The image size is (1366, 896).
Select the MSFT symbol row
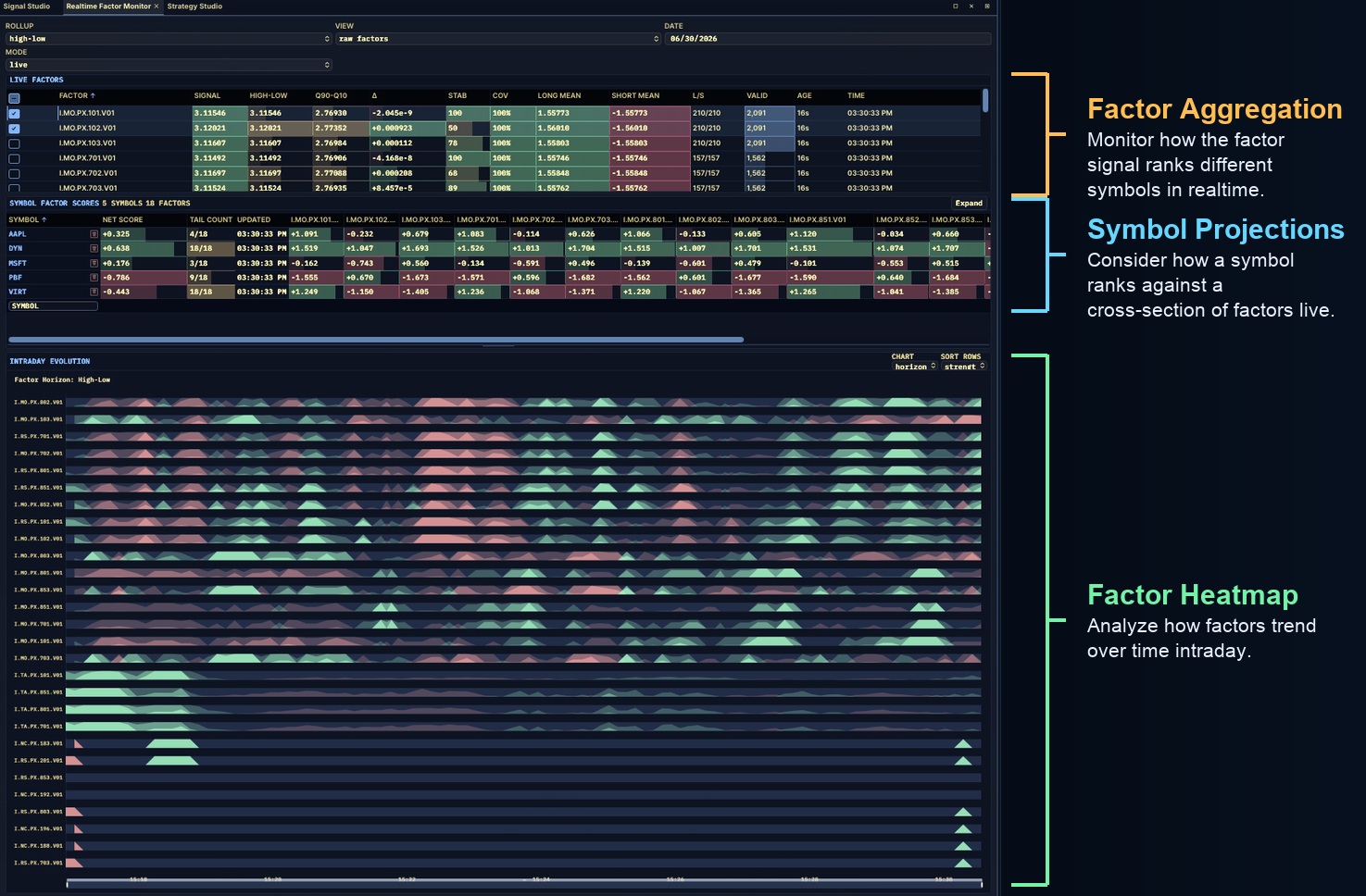pos(497,264)
